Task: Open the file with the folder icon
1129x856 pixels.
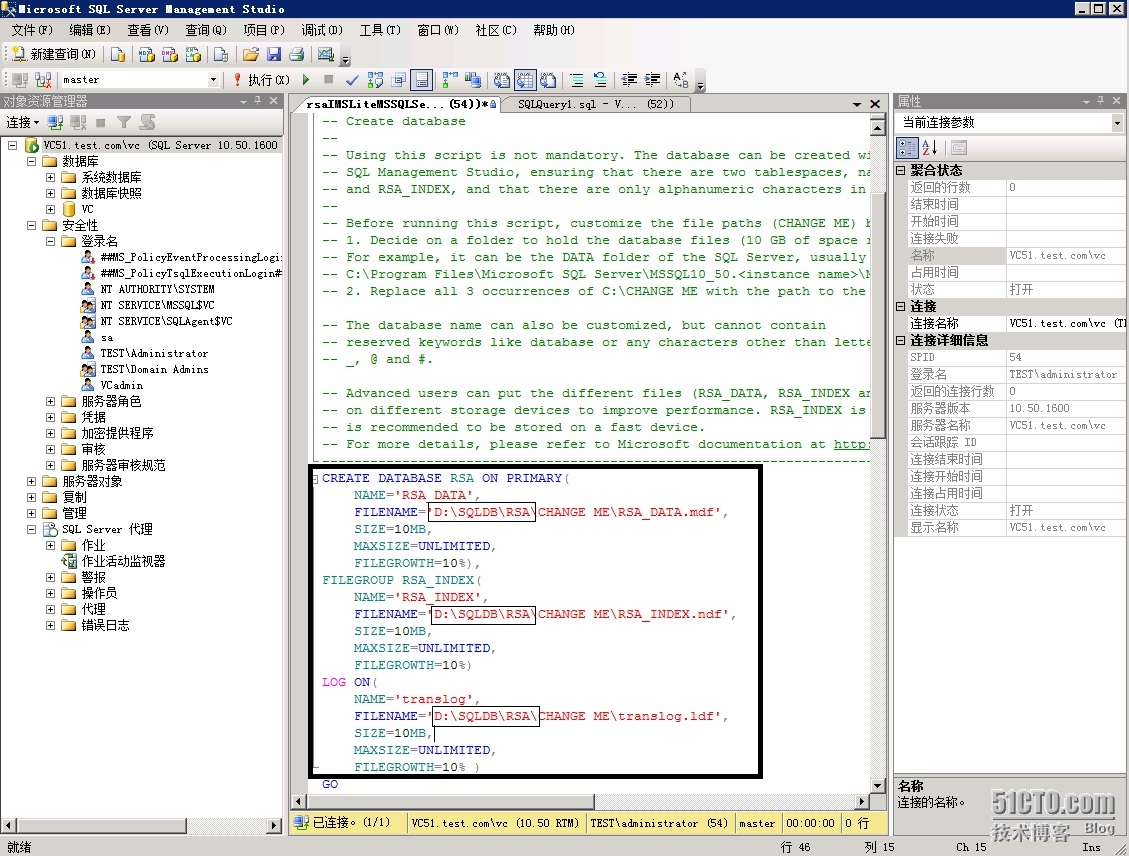Action: (251, 55)
